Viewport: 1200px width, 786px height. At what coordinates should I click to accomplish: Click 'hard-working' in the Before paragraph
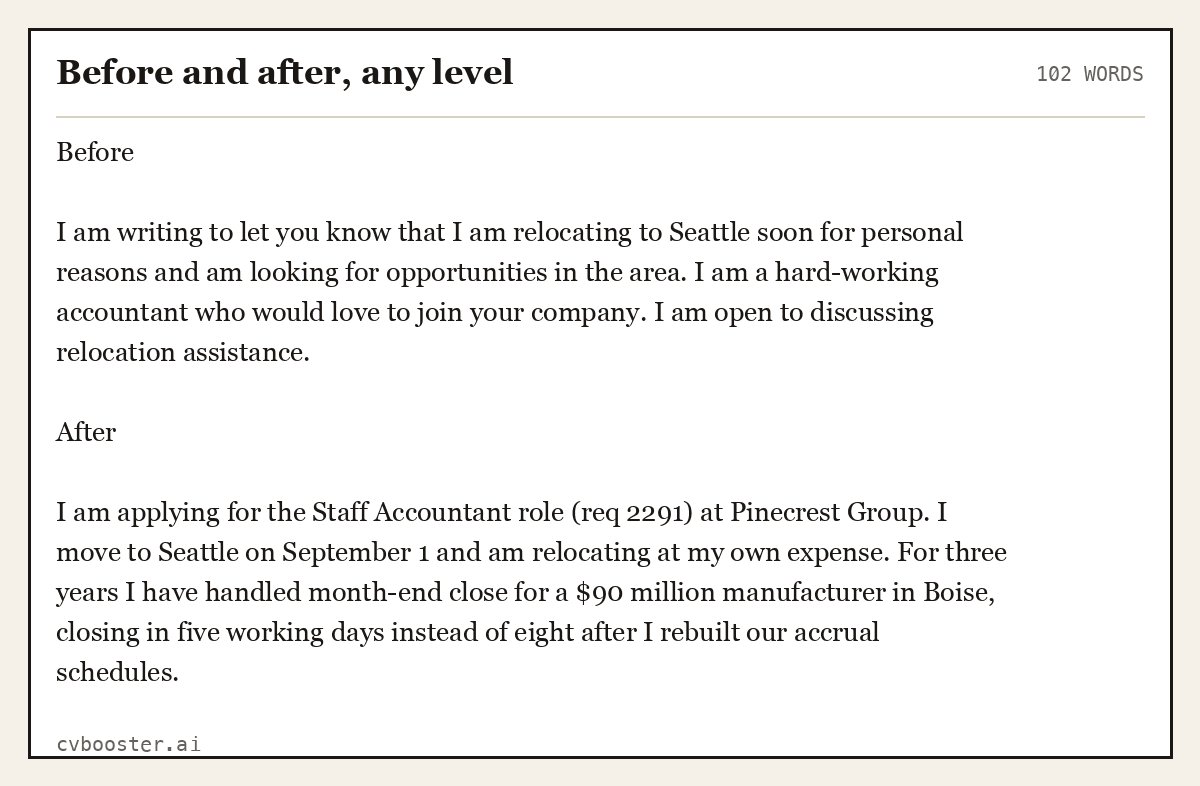click(x=857, y=272)
